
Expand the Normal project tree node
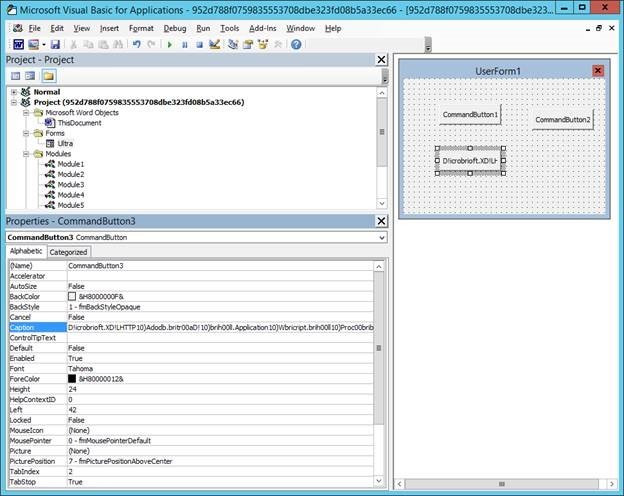point(13,92)
